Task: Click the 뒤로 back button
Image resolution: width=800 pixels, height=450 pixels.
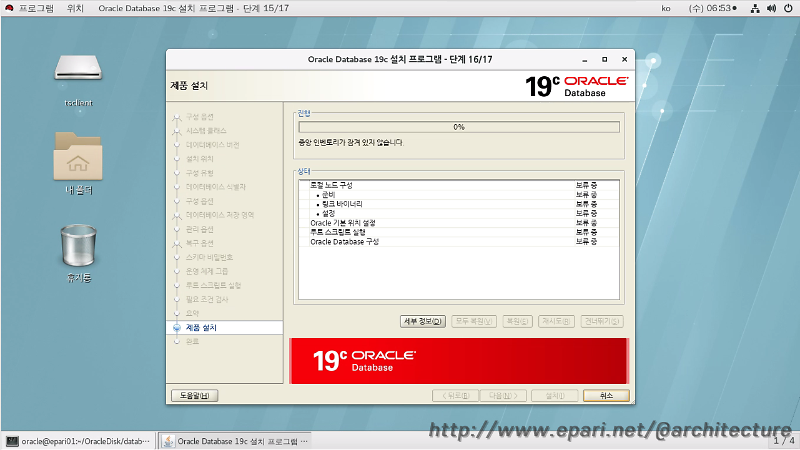Action: point(455,395)
